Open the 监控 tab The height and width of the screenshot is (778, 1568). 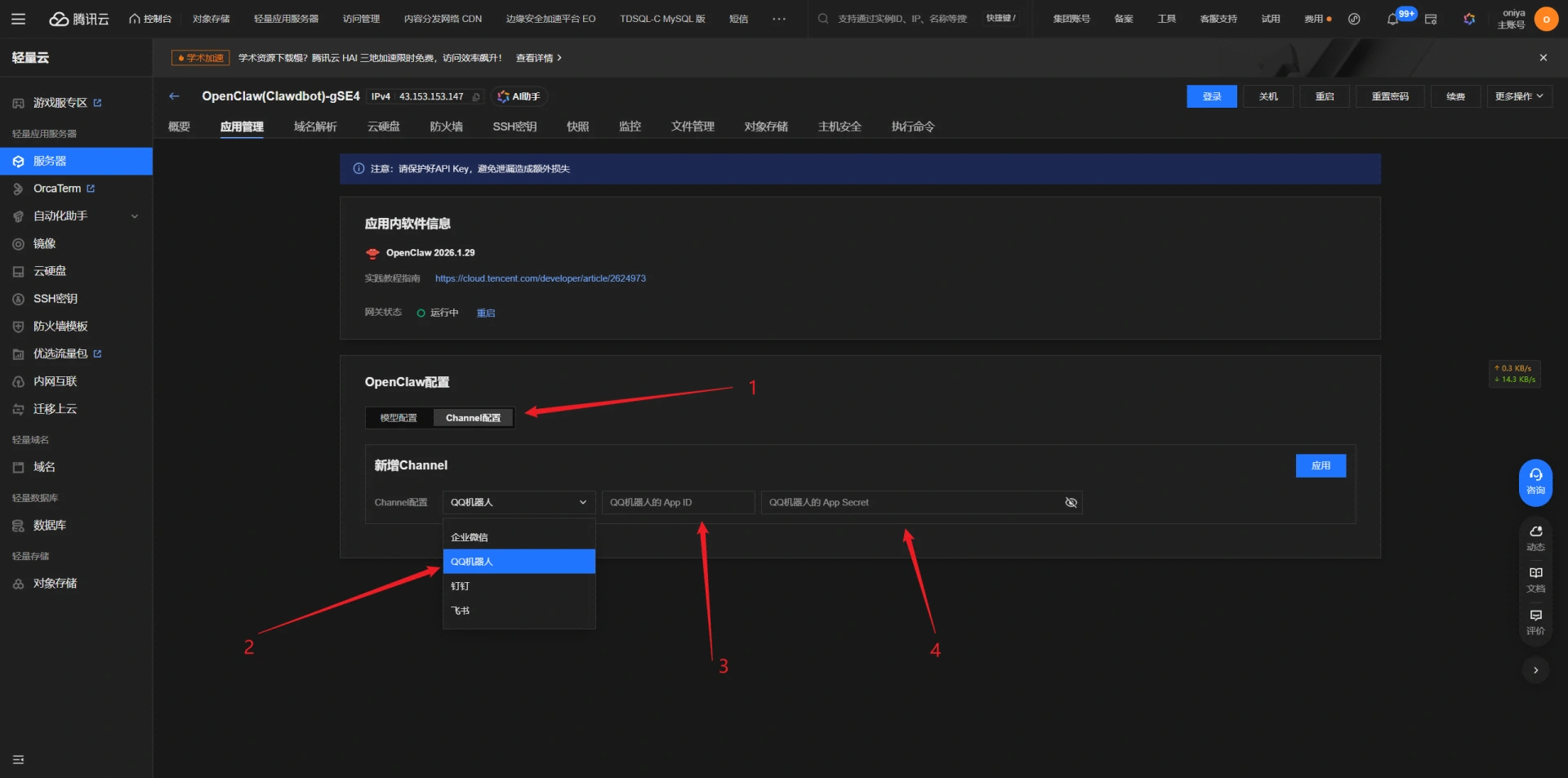(630, 127)
